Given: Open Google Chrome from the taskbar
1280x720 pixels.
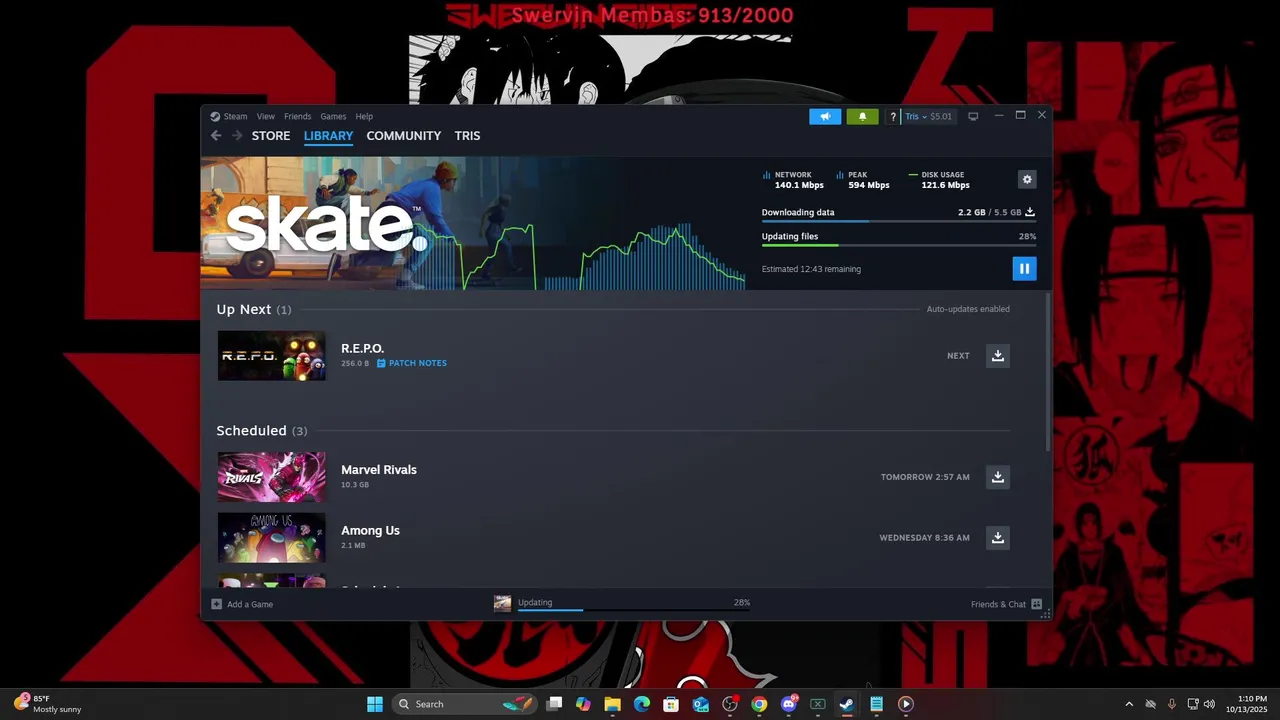Looking at the screenshot, I should [759, 704].
